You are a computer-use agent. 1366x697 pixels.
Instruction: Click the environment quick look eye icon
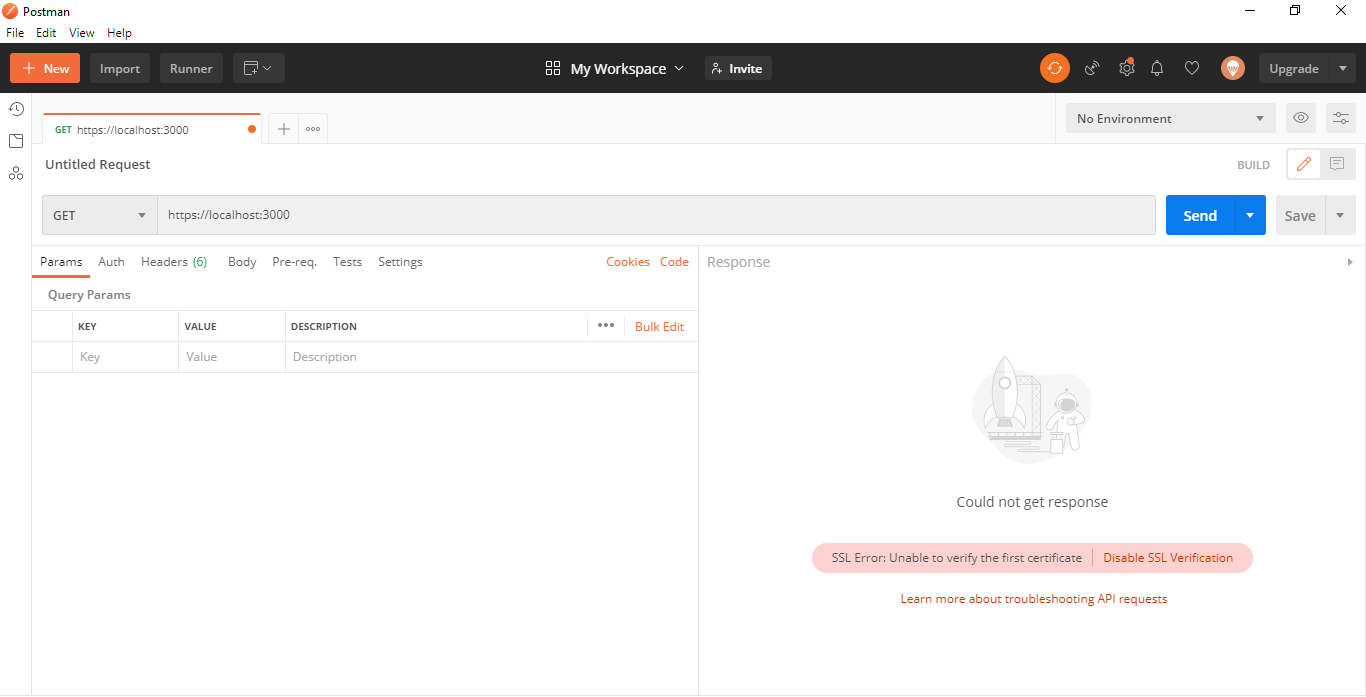pyautogui.click(x=1301, y=118)
